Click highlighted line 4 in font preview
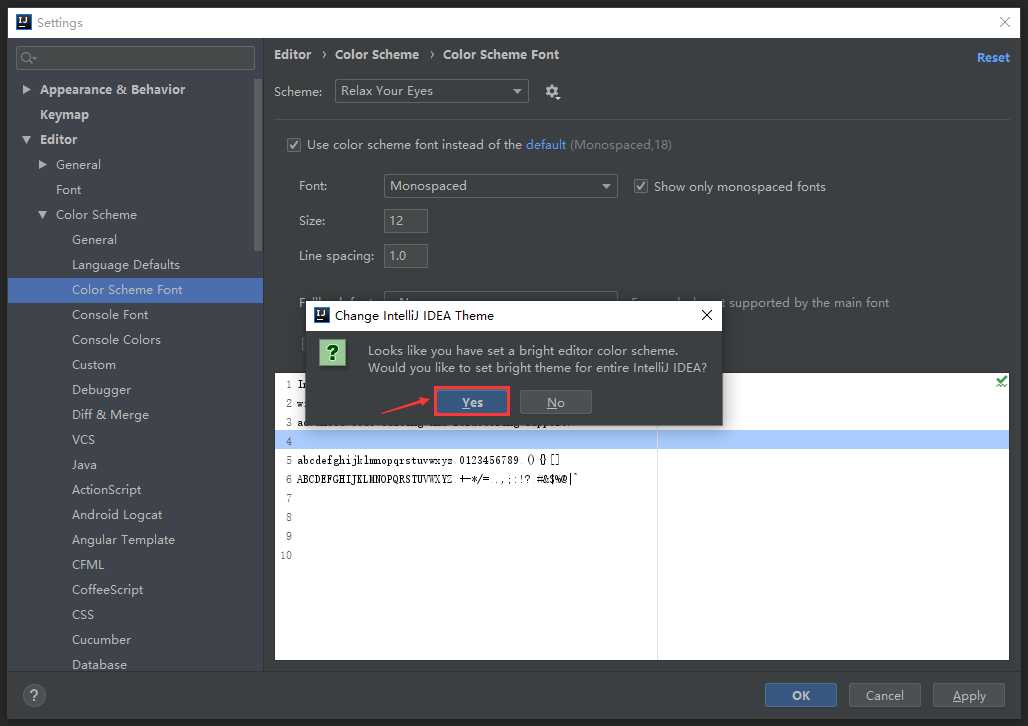 coord(641,440)
